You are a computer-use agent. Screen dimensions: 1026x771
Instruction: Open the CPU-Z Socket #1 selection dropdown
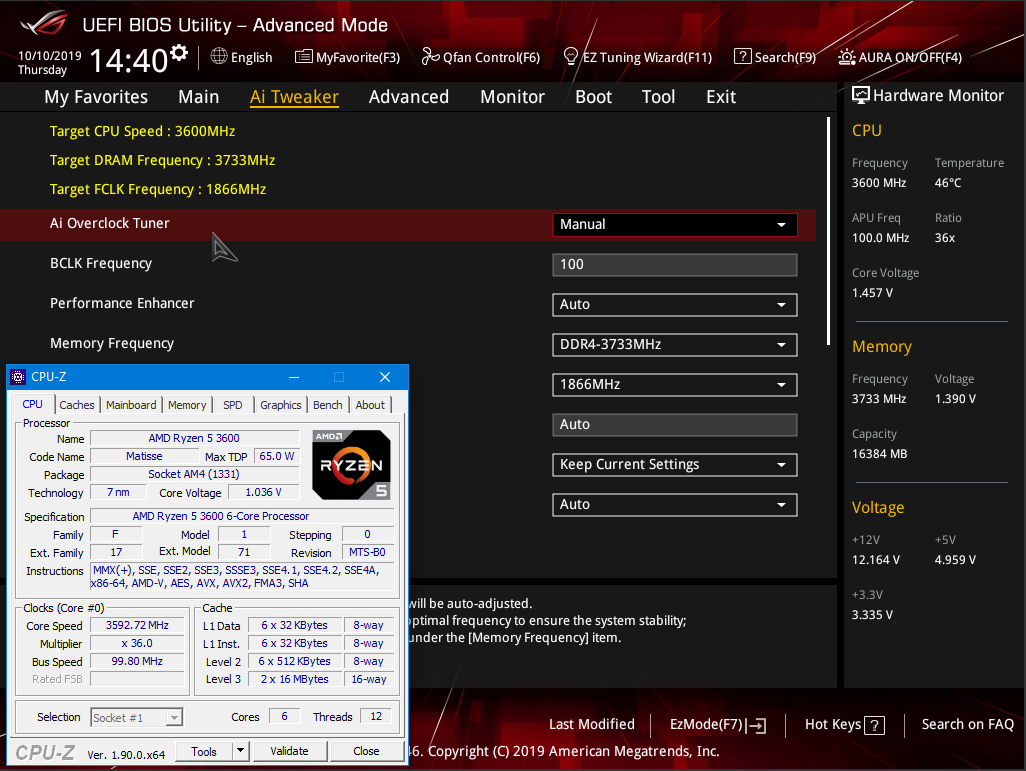(137, 717)
